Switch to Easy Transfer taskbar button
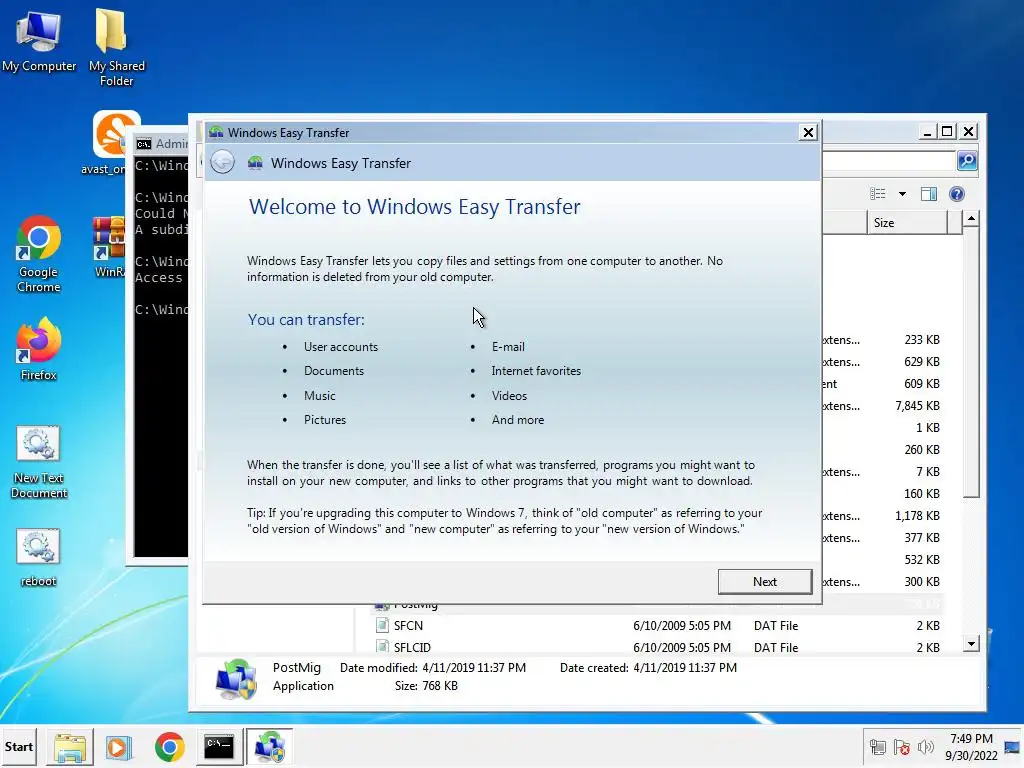This screenshot has height=768, width=1024. (x=270, y=747)
